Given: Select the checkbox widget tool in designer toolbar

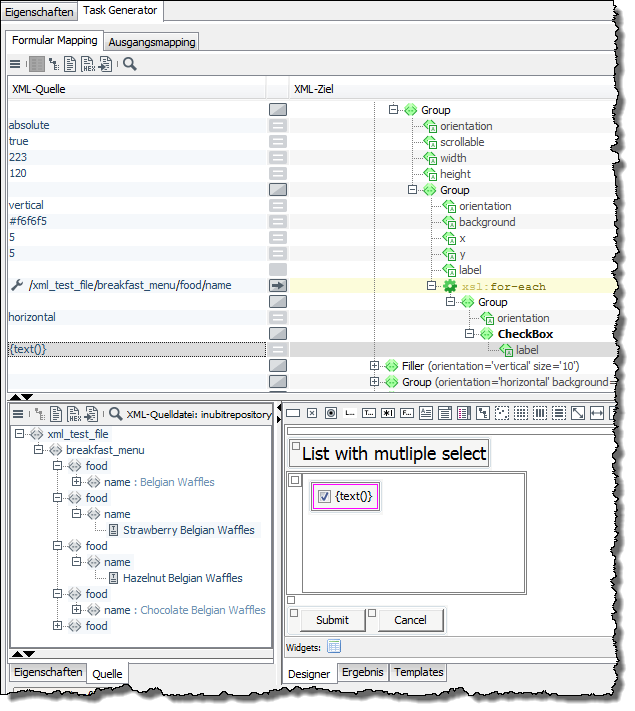Looking at the screenshot, I should tap(312, 413).
